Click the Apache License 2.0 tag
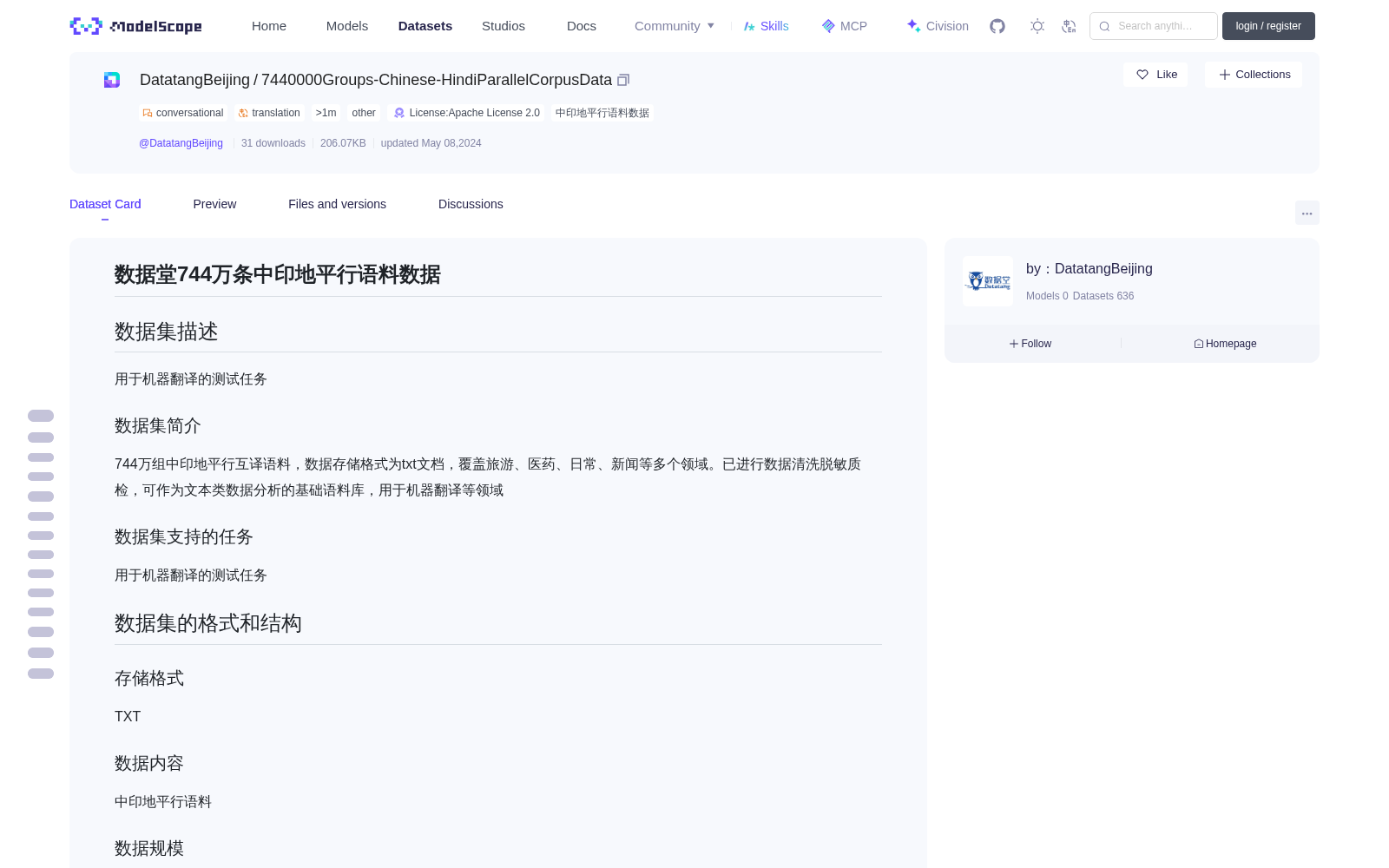The height and width of the screenshot is (868, 1389). [x=467, y=113]
